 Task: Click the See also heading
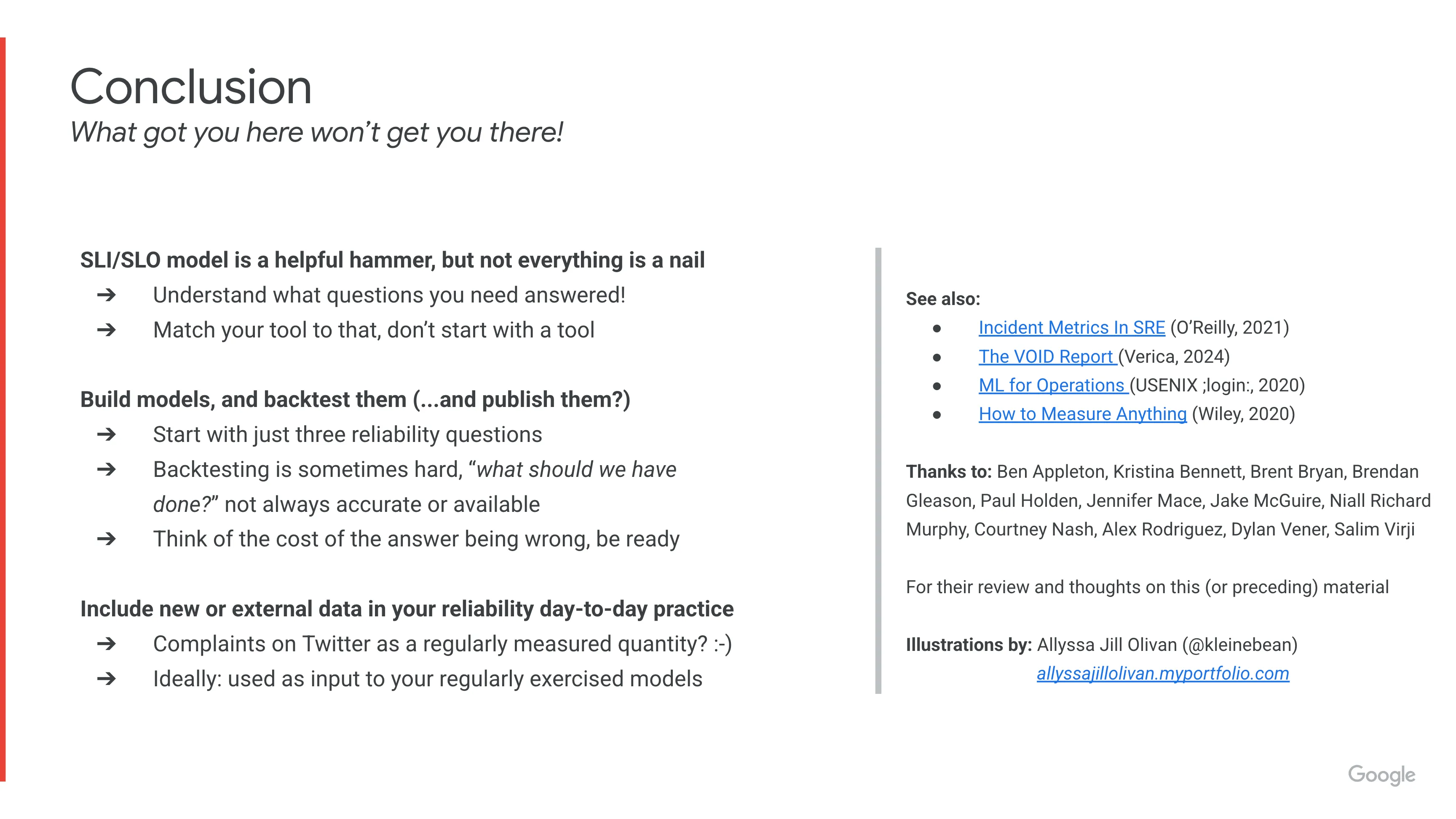[x=943, y=299]
